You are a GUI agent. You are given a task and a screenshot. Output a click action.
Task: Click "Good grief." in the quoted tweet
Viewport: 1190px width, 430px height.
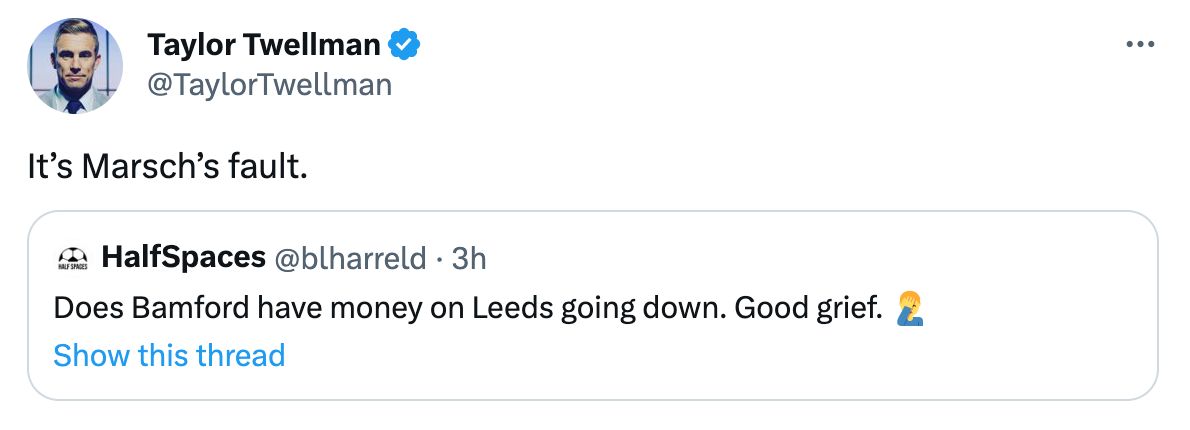coord(808,309)
